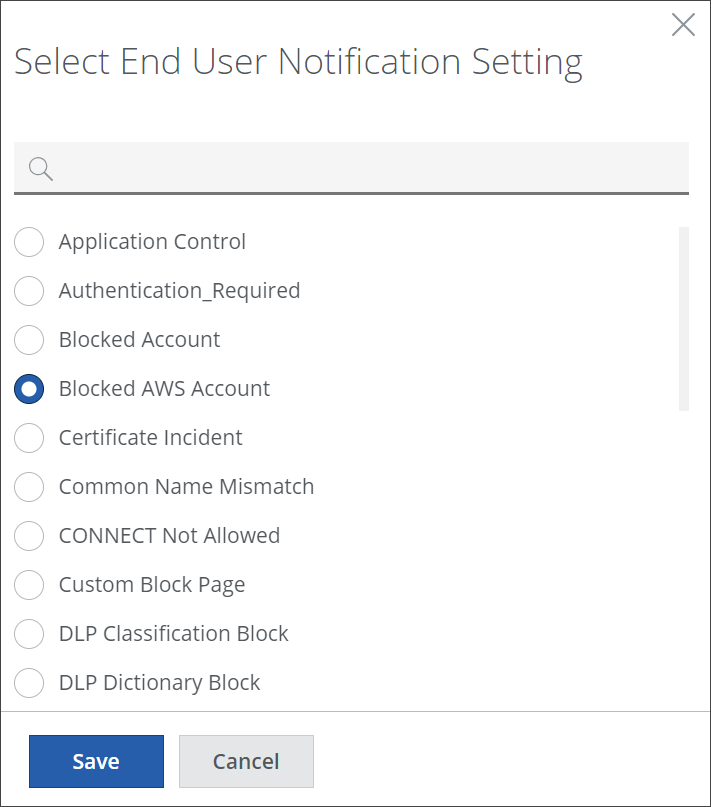Close the dialog with the X icon
Image resolution: width=711 pixels, height=807 pixels.
[683, 25]
